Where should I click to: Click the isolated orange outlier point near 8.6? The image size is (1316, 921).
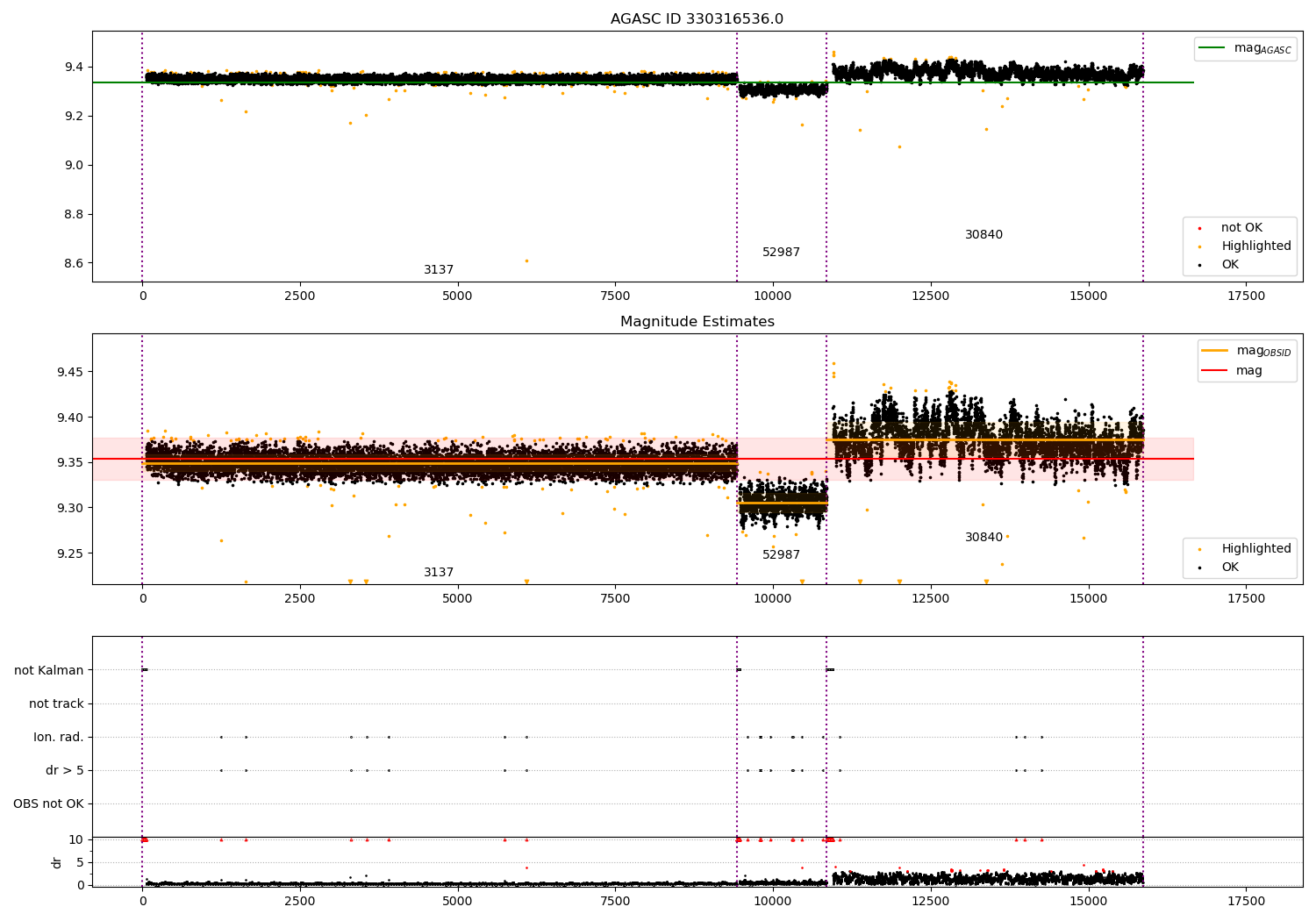[526, 261]
